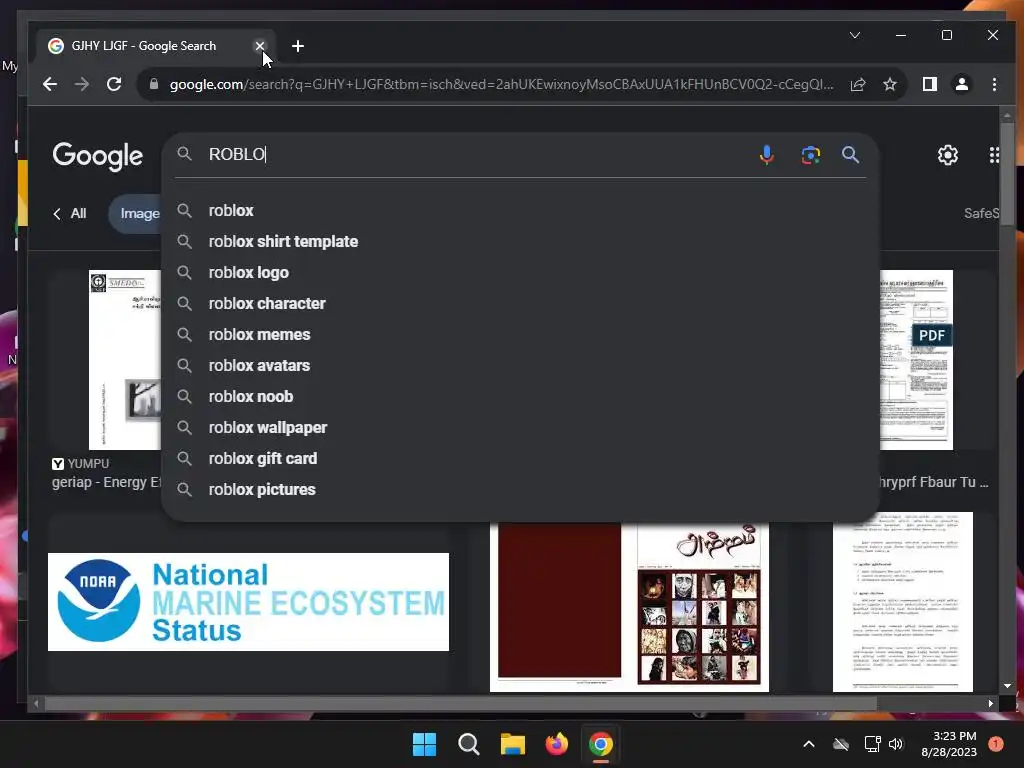Open the clock and date panel
1024x768 pixels.
[x=949, y=744]
